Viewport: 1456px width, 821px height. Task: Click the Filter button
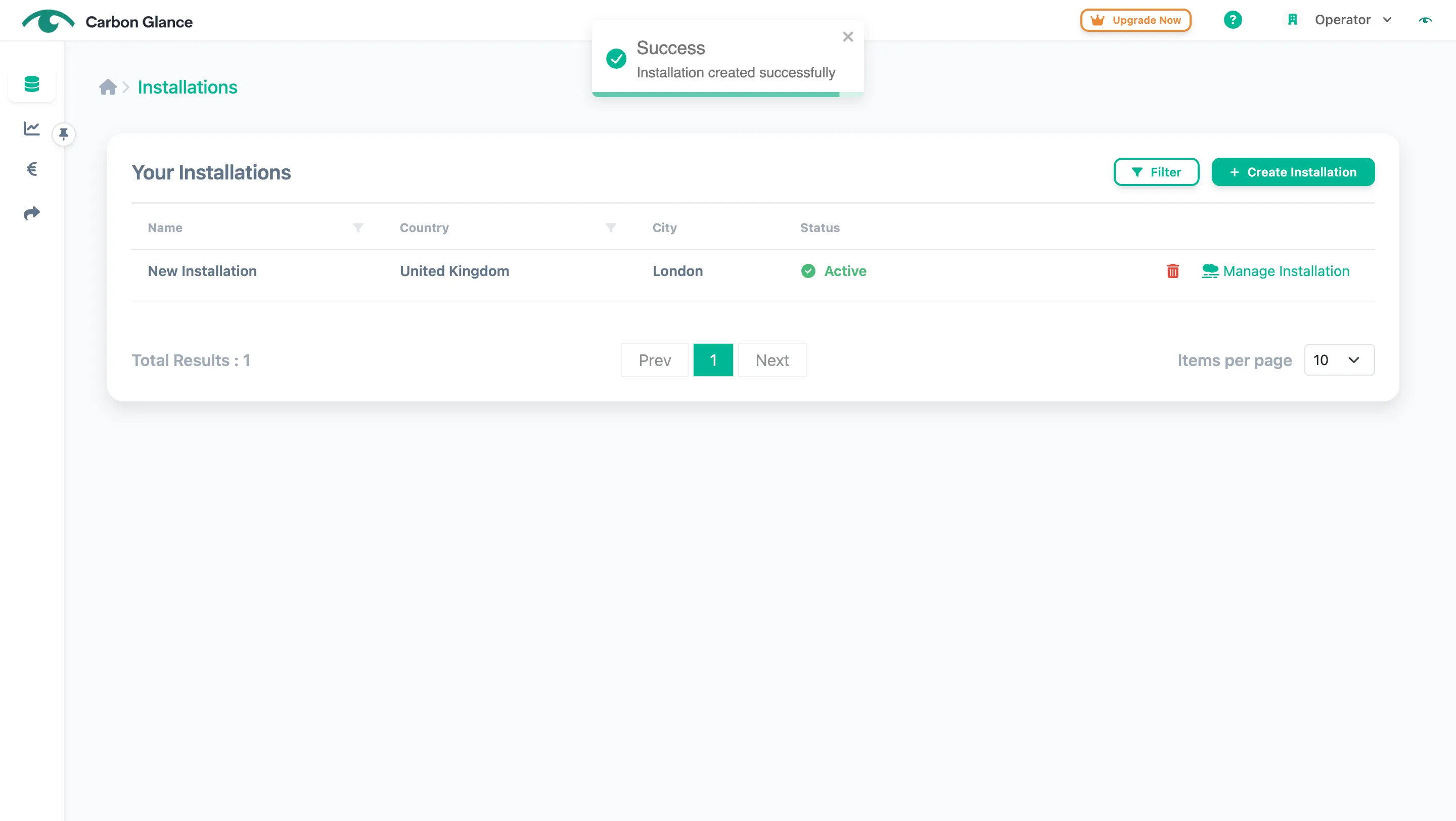(x=1156, y=172)
